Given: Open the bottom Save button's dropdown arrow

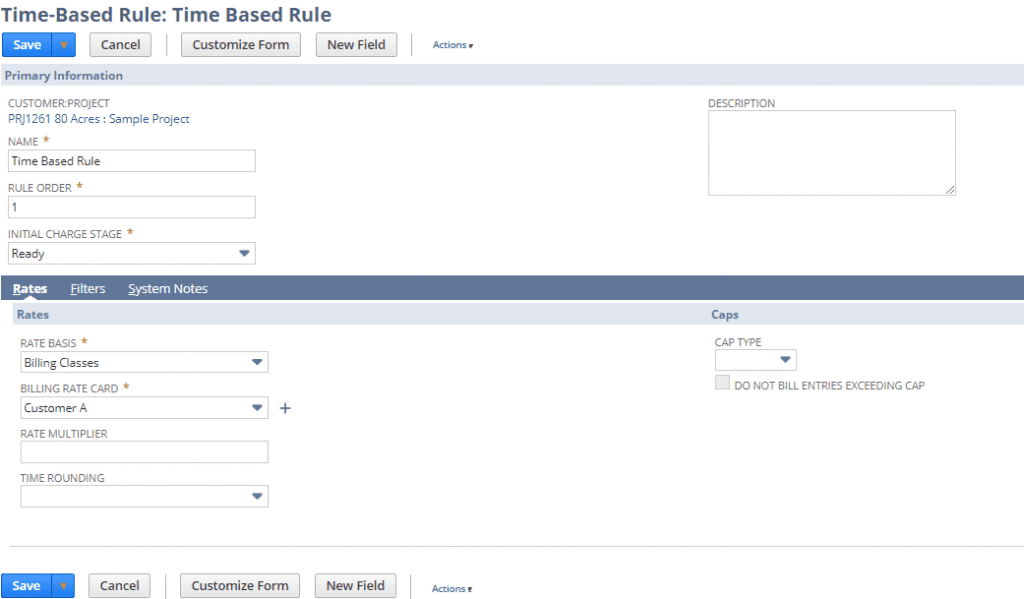Looking at the screenshot, I should [63, 586].
